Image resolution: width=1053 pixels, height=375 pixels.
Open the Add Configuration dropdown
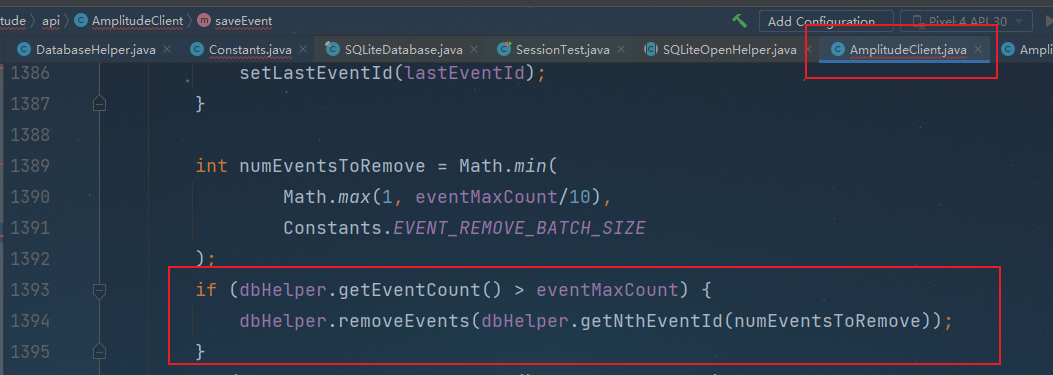[x=826, y=22]
